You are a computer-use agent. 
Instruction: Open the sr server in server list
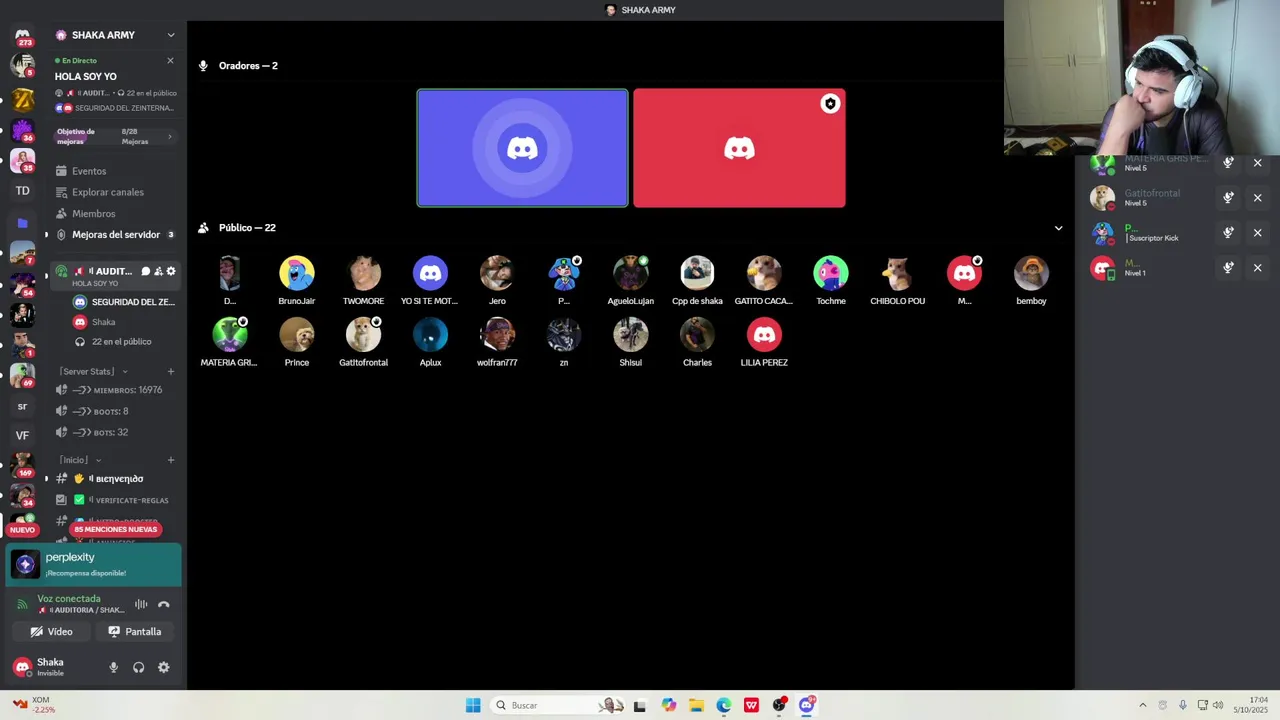click(22, 406)
